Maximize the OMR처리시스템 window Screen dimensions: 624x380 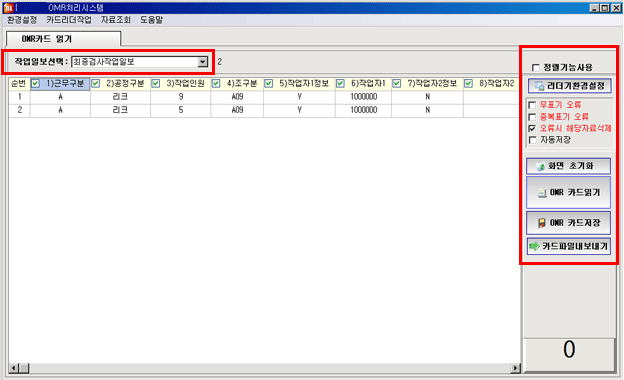(604, 8)
